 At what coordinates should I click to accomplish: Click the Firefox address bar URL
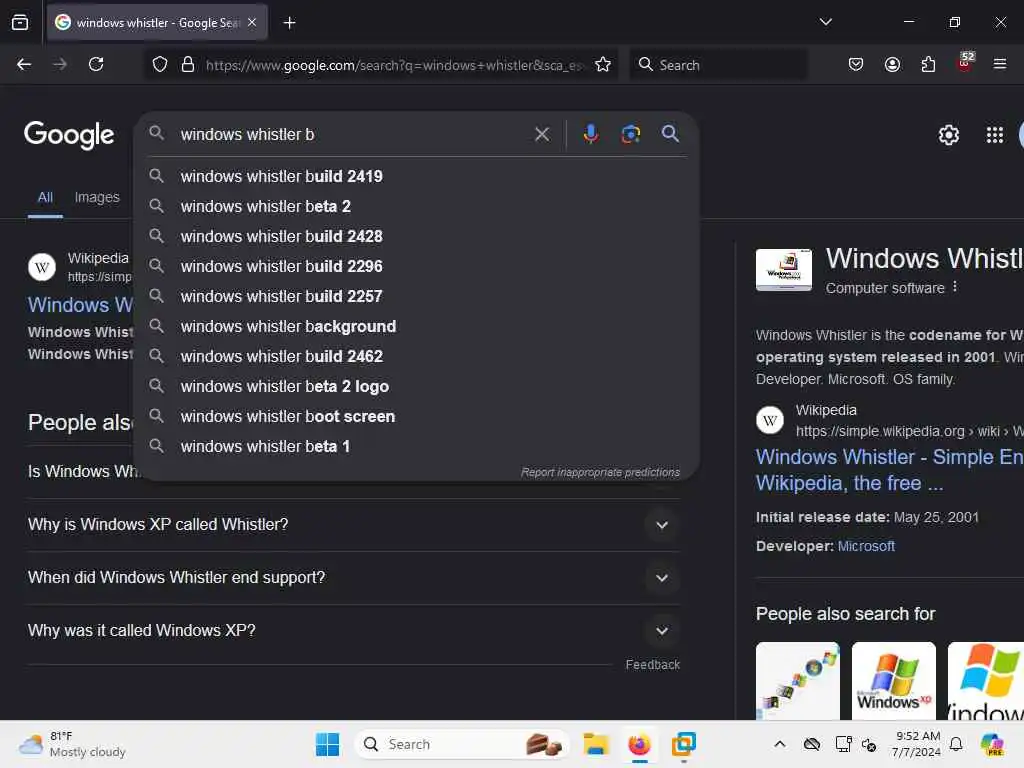(x=394, y=65)
